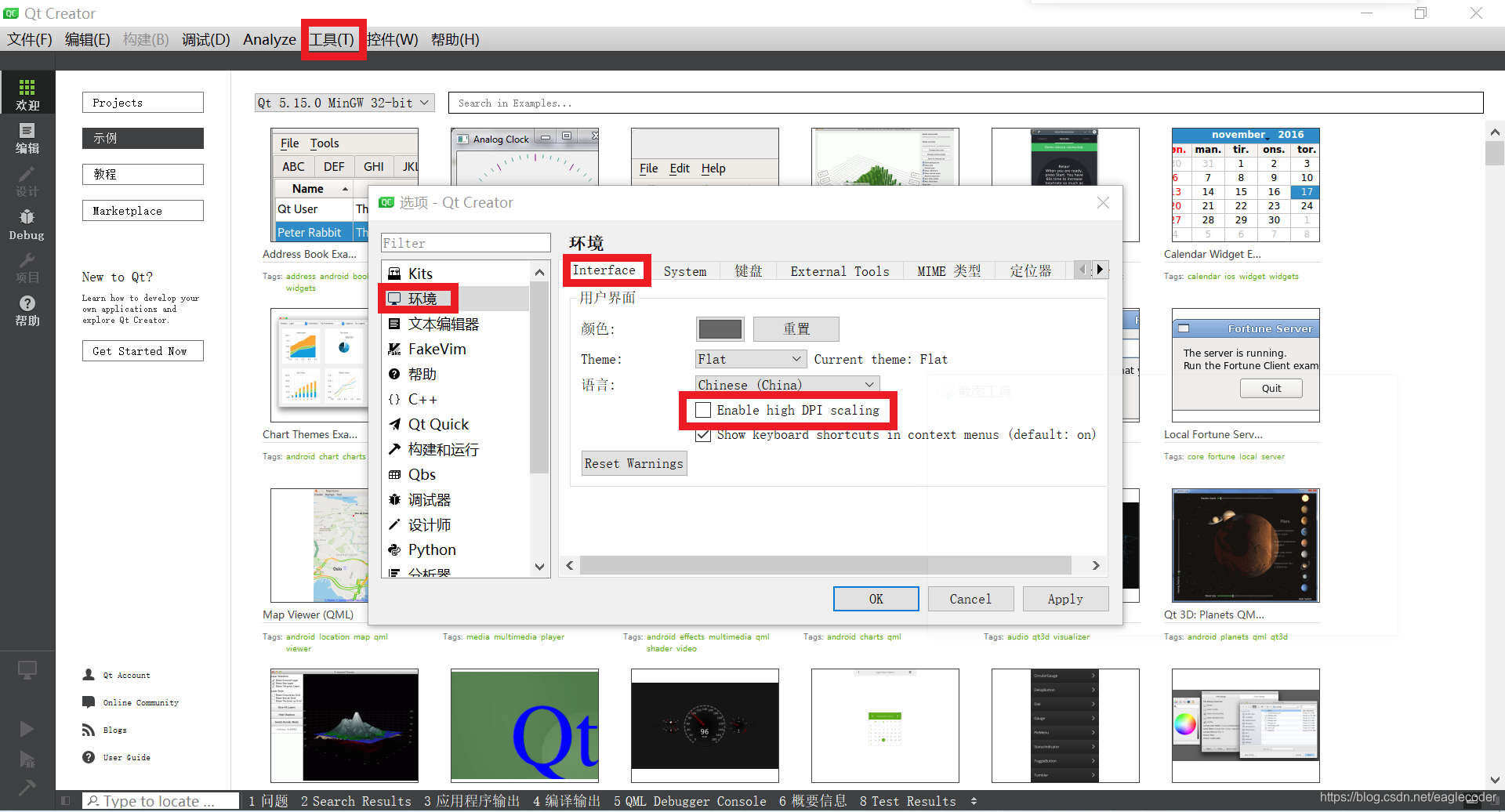Click the Reset Warnings button

point(634,463)
